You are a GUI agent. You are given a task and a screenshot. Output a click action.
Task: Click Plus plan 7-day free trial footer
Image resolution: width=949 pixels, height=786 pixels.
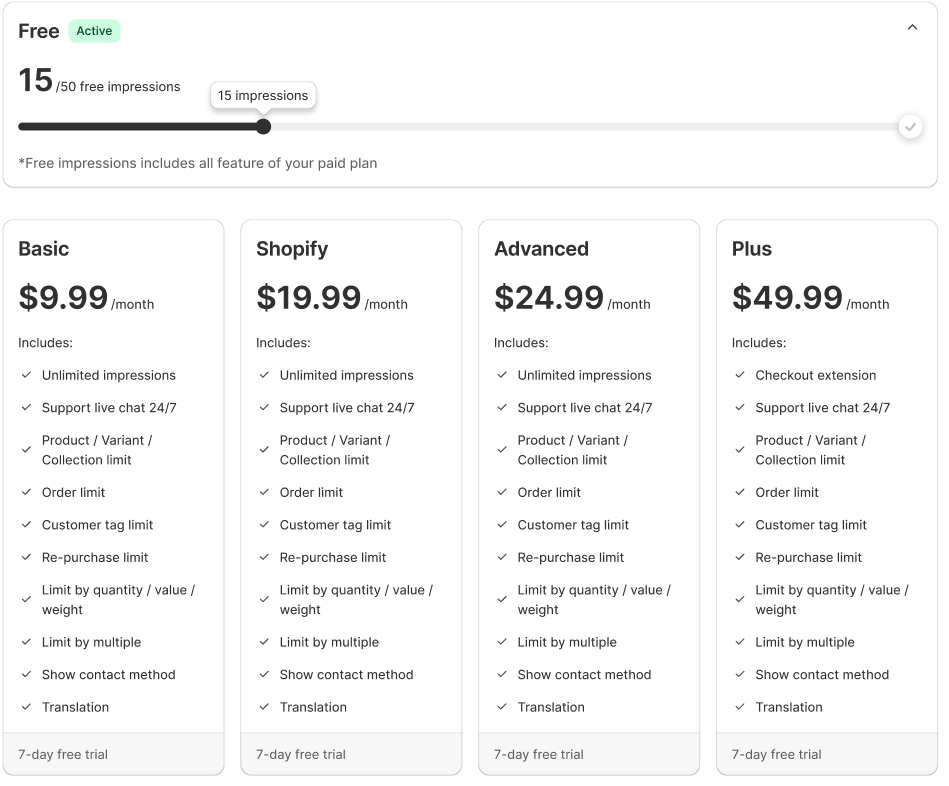coord(827,754)
